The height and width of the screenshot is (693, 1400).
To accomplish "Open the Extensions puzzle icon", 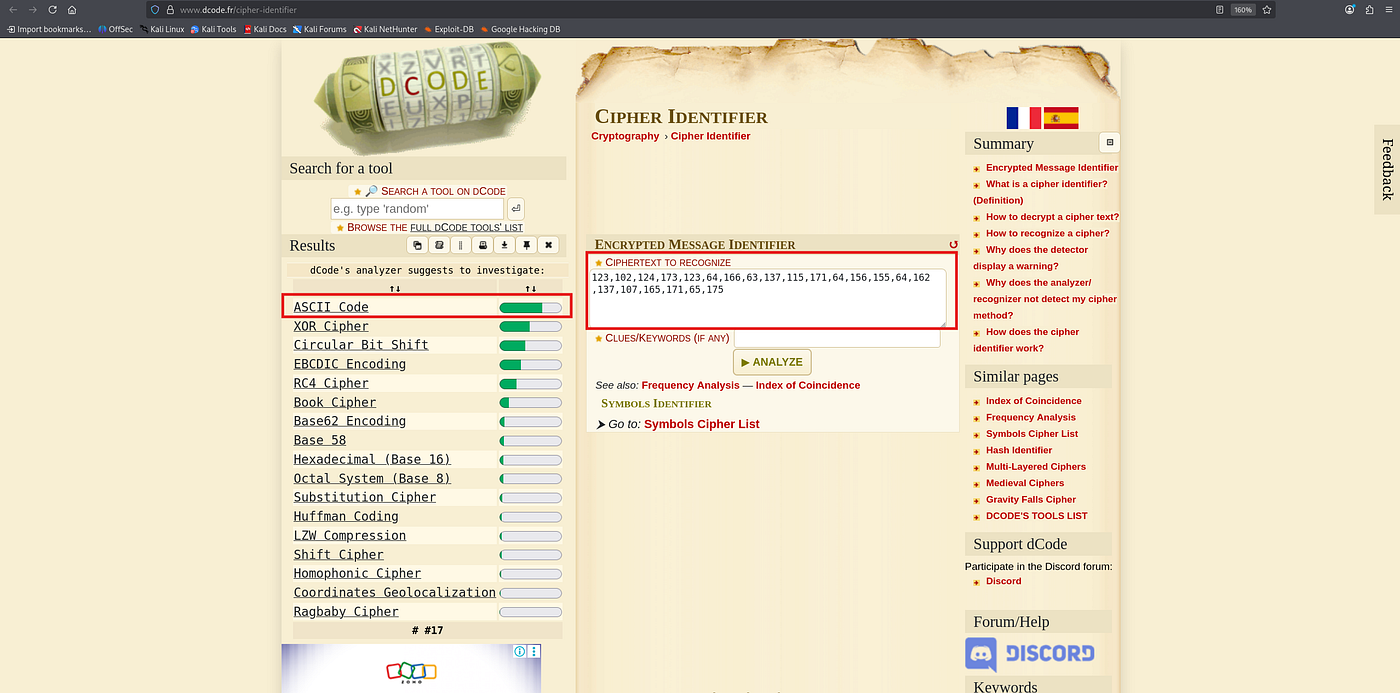I will (x=1369, y=9).
